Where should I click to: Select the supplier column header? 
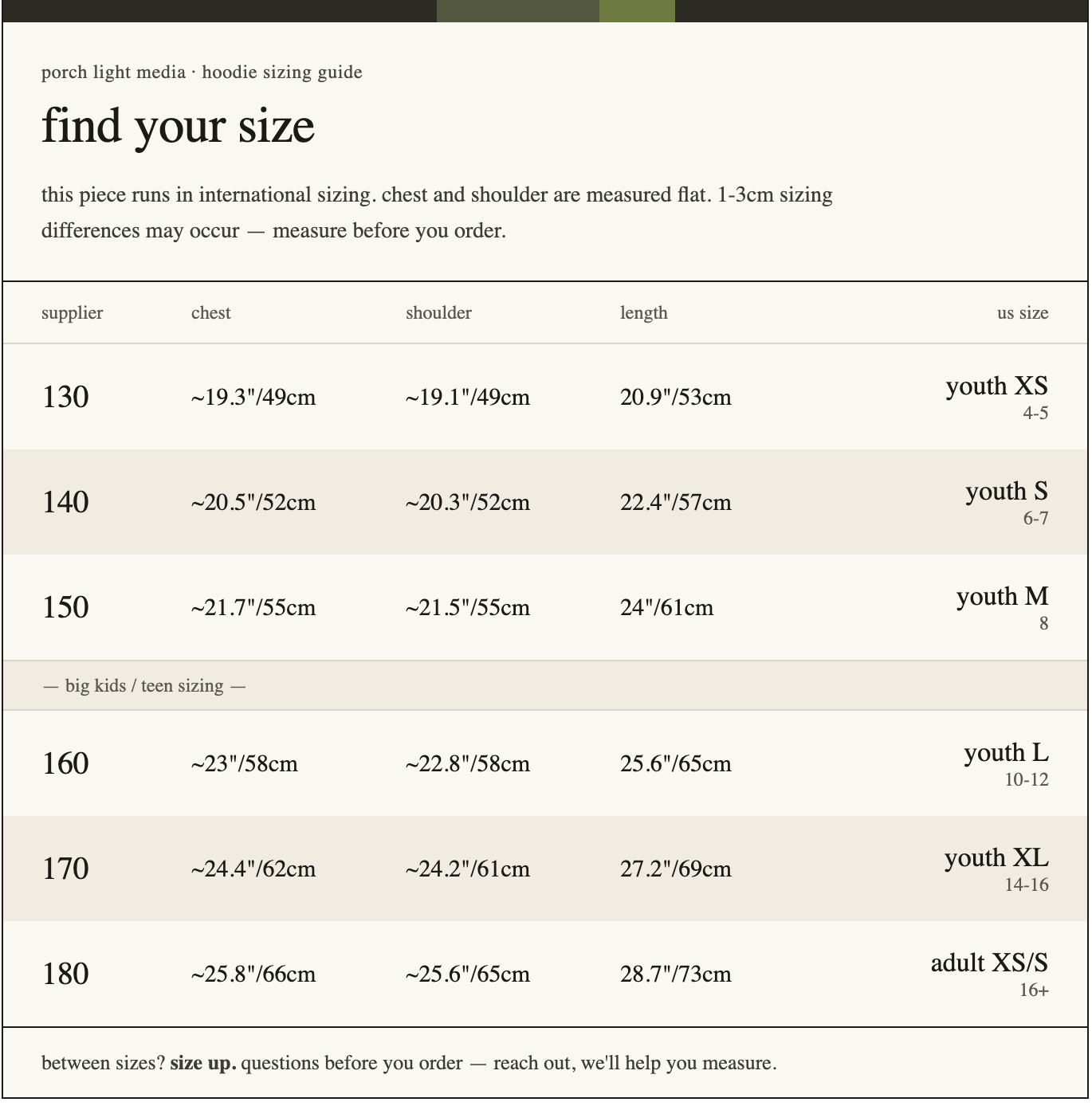pyautogui.click(x=72, y=313)
